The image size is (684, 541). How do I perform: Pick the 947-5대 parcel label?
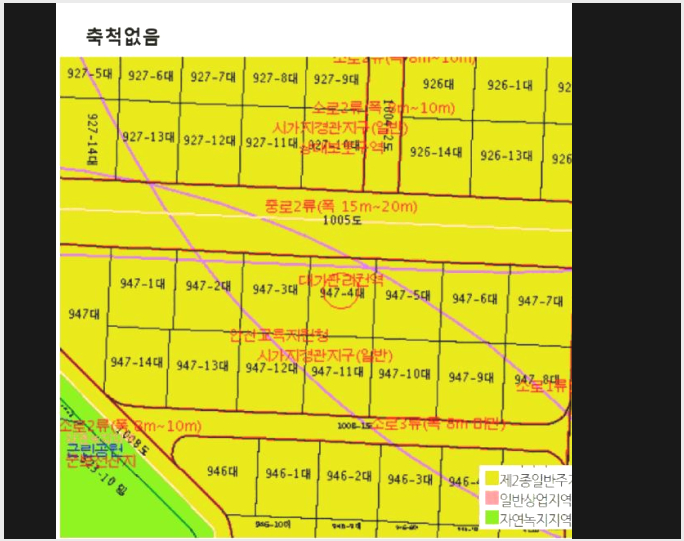coord(407,295)
